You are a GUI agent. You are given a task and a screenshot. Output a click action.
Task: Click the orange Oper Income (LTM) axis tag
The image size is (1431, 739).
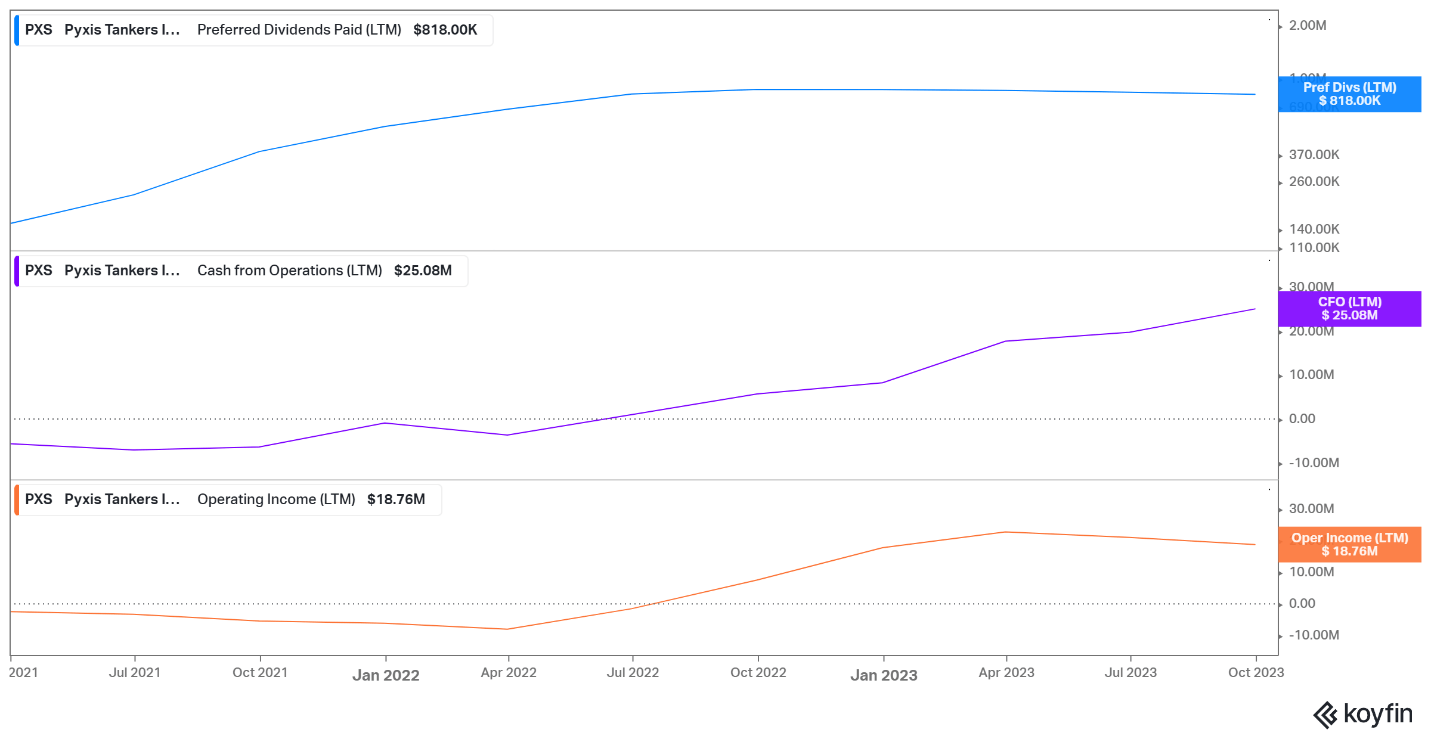1349,545
